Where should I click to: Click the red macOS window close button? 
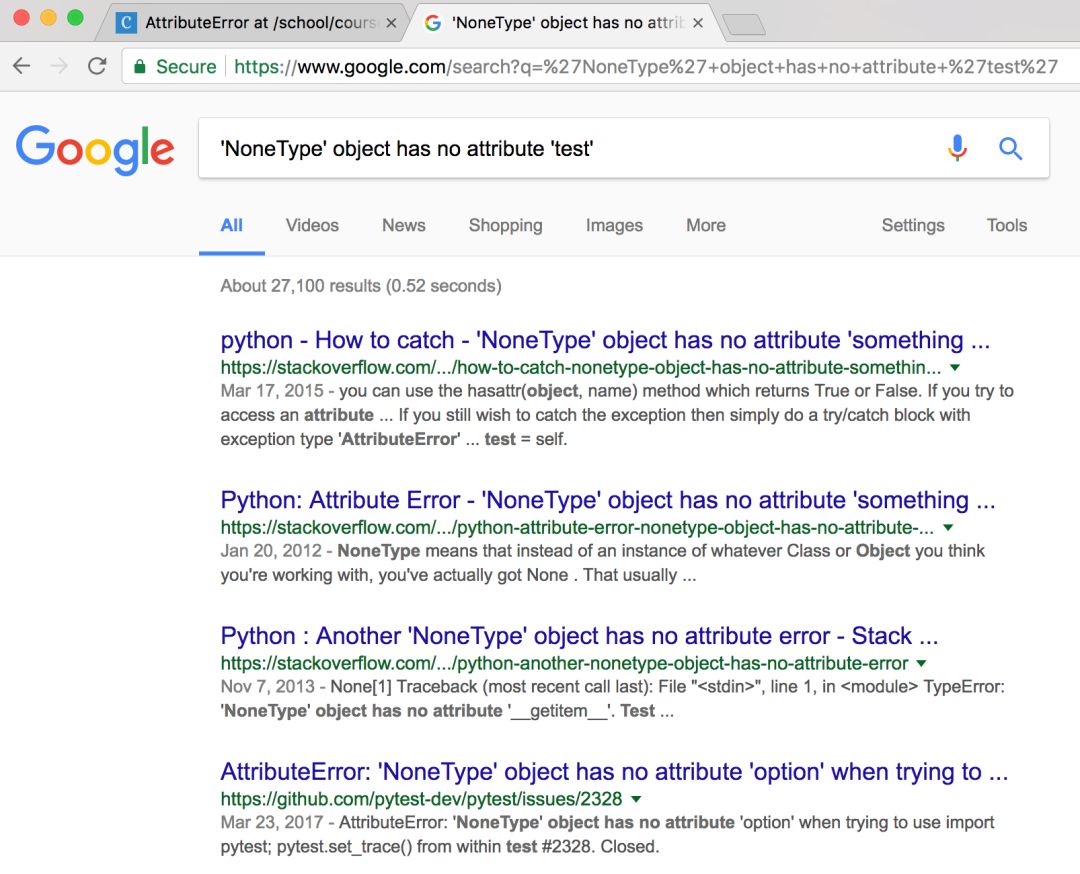coord(21,17)
